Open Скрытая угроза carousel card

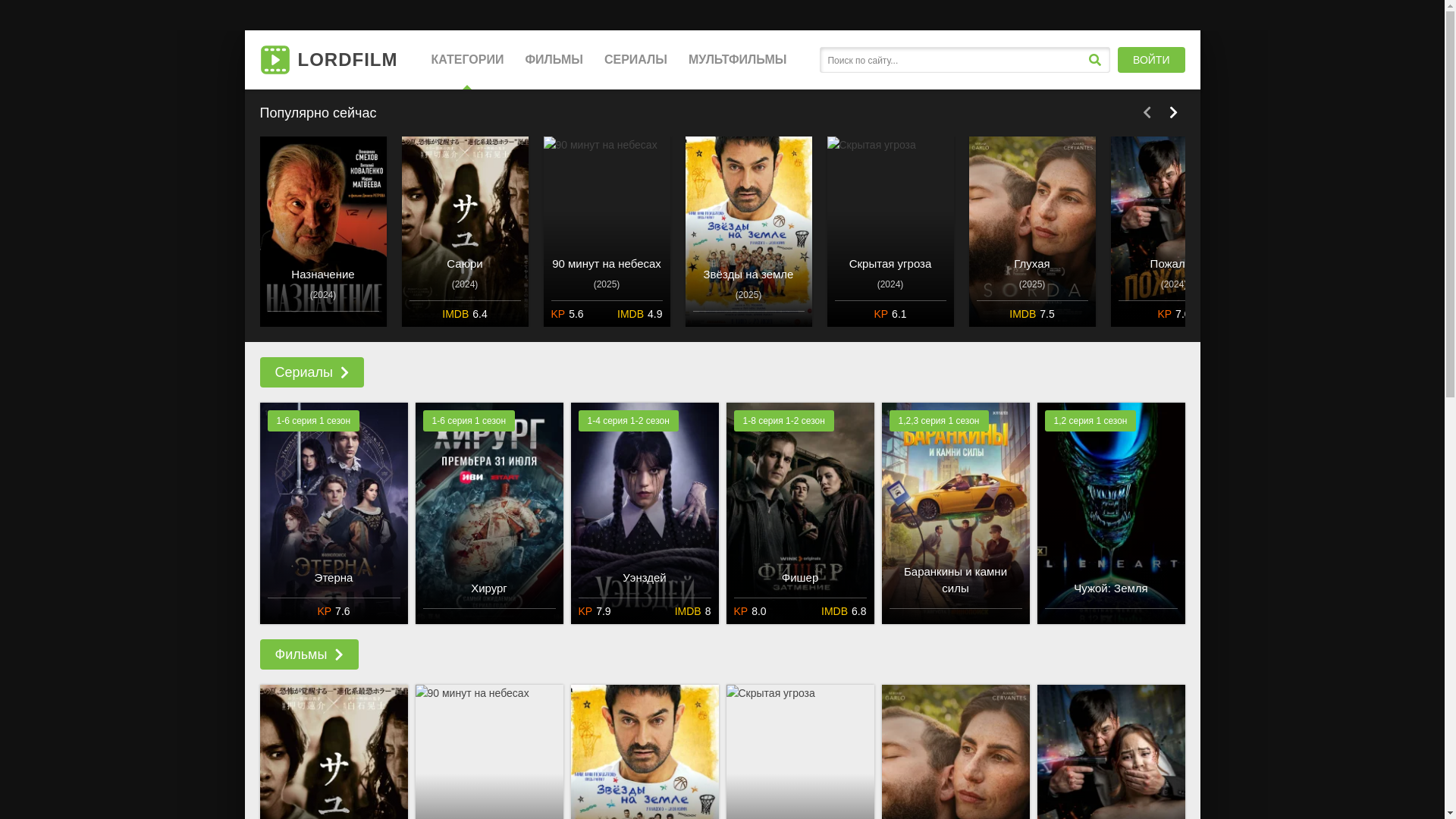point(890,231)
